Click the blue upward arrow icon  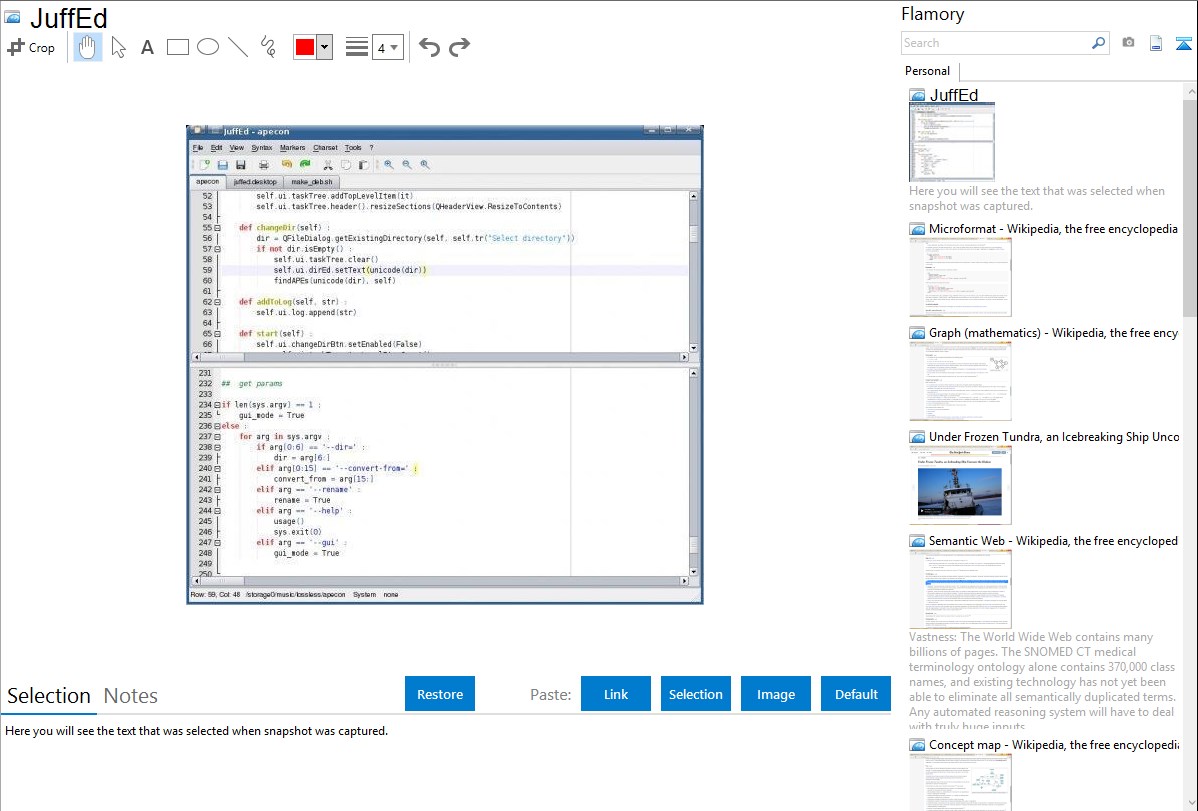[1183, 44]
